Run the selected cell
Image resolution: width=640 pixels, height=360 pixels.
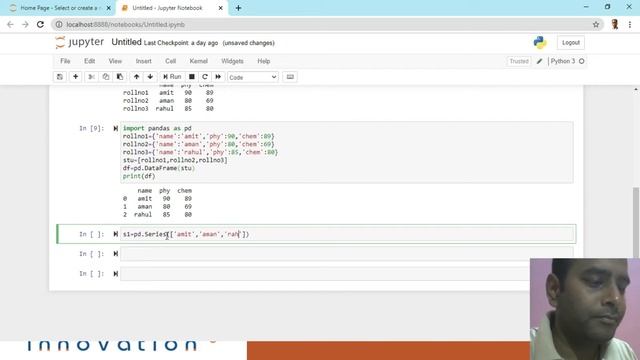pyautogui.click(x=172, y=77)
